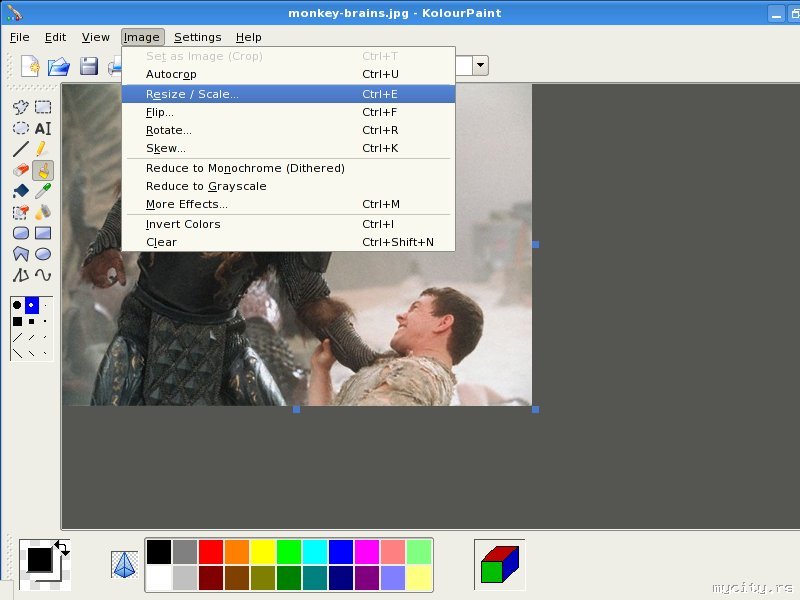
Task: Select the Polygon tool
Action: click(20, 254)
